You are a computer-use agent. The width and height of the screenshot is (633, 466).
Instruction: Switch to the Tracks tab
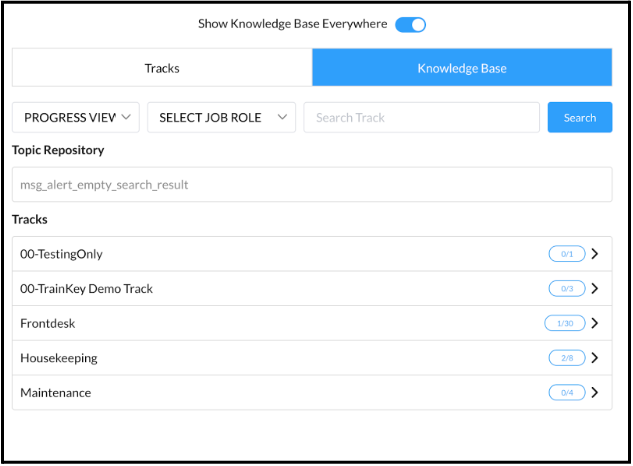162,68
